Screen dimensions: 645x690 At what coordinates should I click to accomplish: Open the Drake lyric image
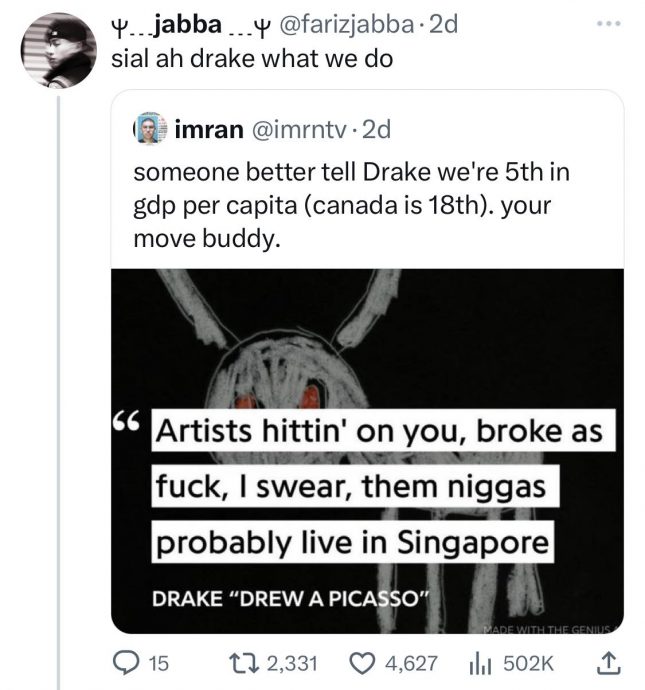pos(366,450)
